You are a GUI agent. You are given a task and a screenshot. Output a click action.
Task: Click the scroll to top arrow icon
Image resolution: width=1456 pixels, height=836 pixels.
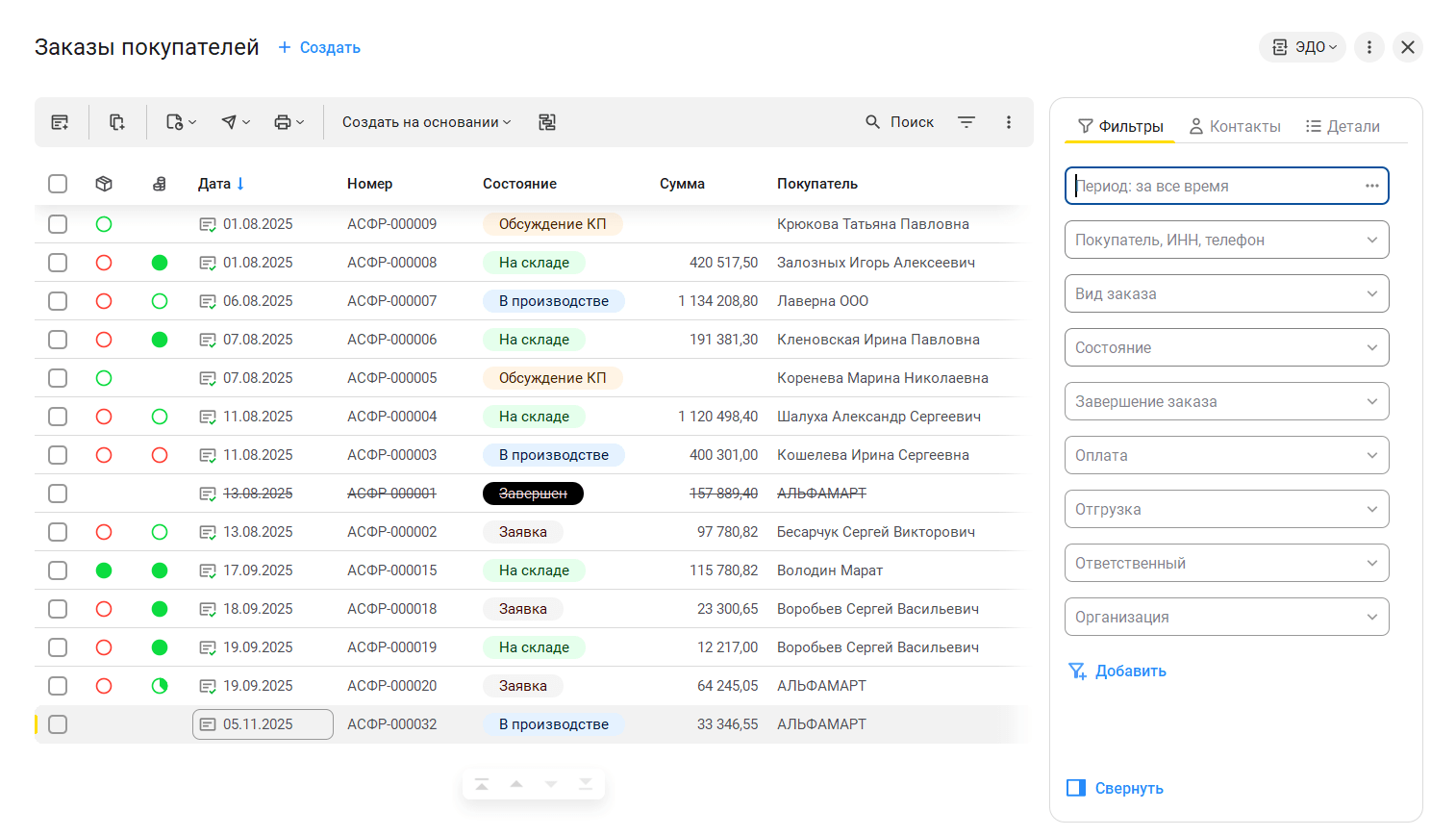(482, 784)
